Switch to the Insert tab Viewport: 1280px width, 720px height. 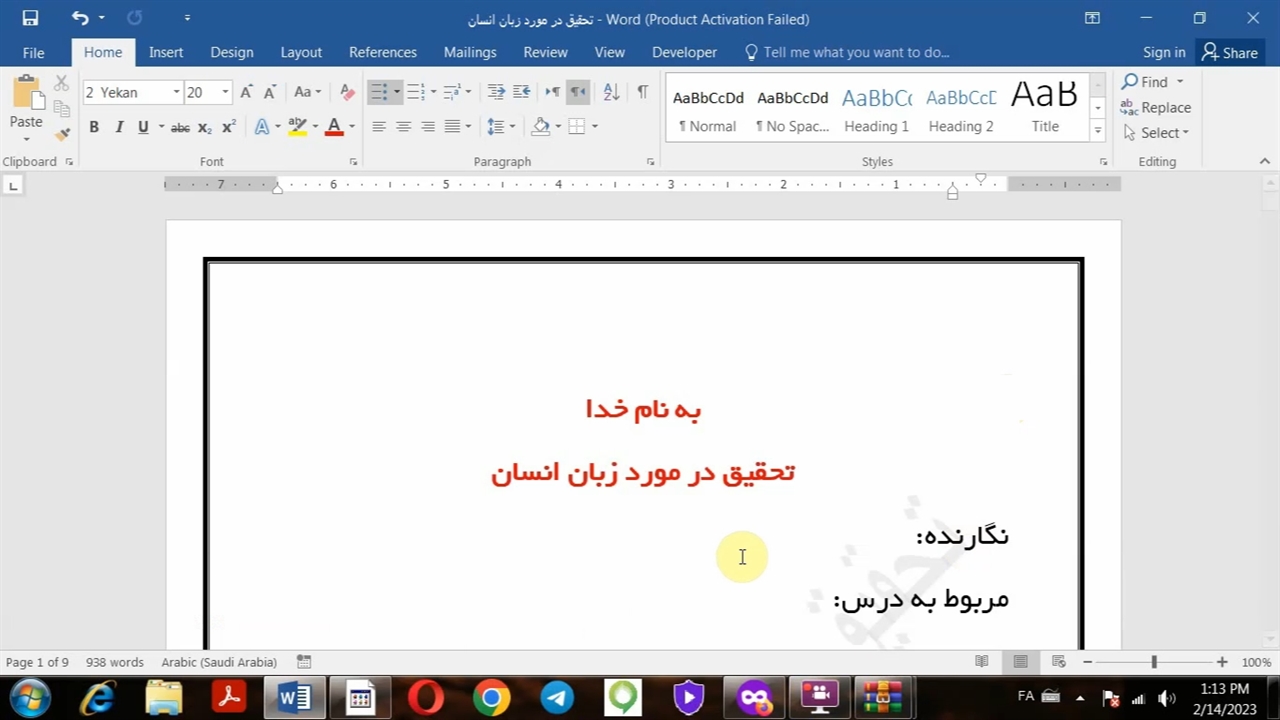click(166, 52)
